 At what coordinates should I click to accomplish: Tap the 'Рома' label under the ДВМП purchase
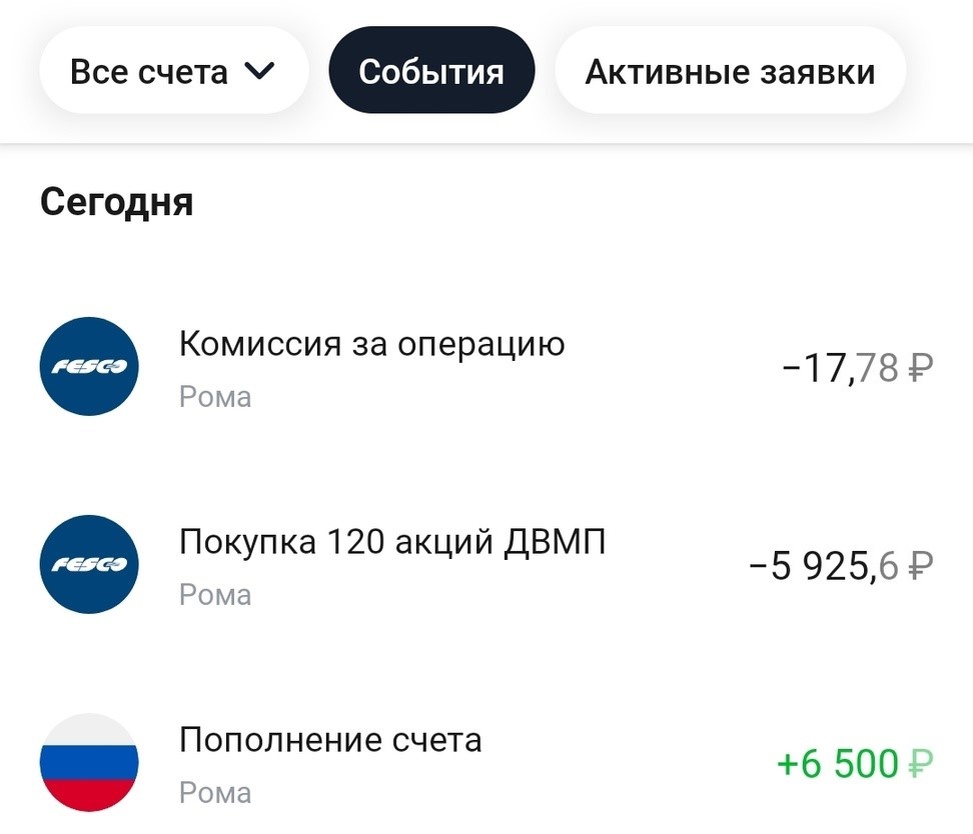point(215,595)
